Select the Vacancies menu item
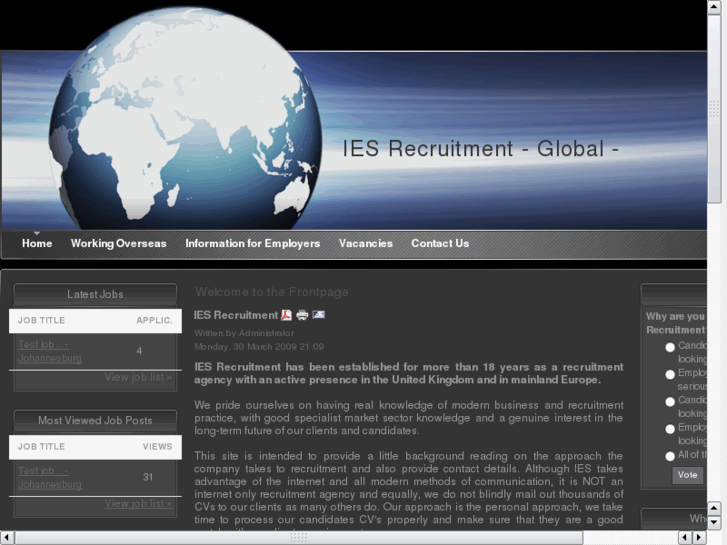This screenshot has height=545, width=727. (365, 244)
